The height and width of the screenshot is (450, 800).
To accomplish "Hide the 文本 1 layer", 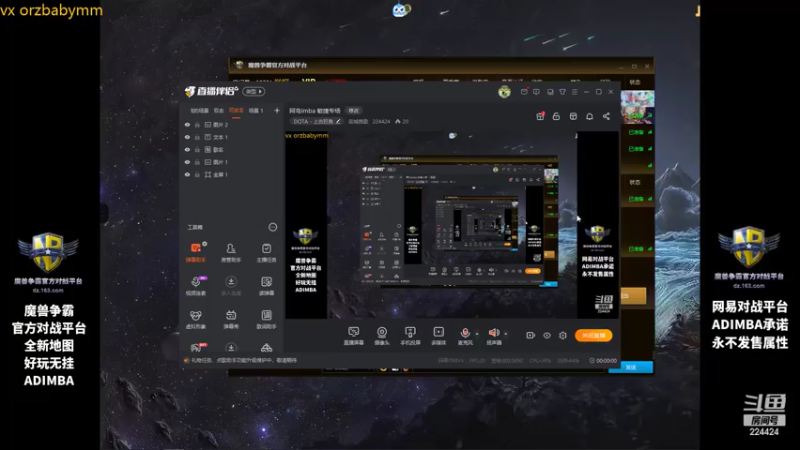I will point(187,137).
